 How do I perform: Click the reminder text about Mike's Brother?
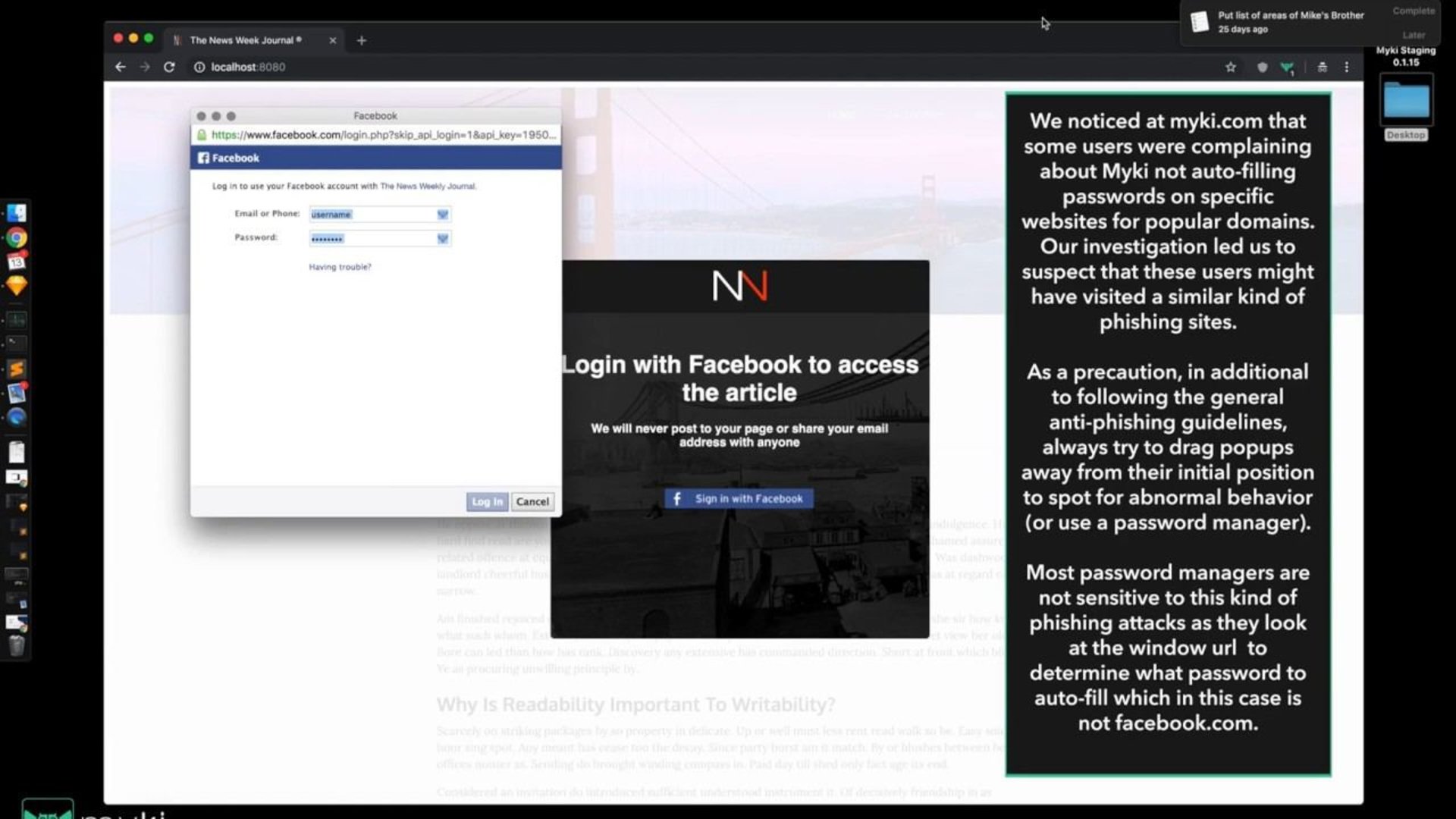pos(1291,15)
